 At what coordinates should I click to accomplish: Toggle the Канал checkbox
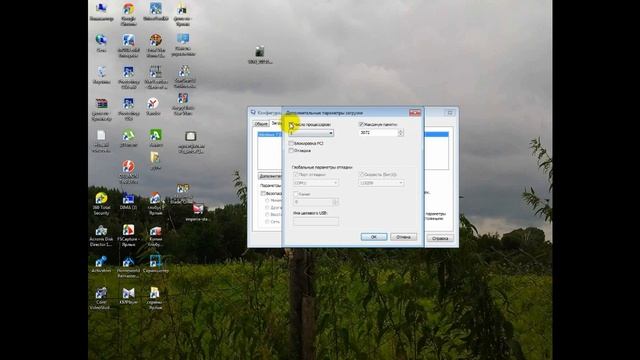coord(296,194)
